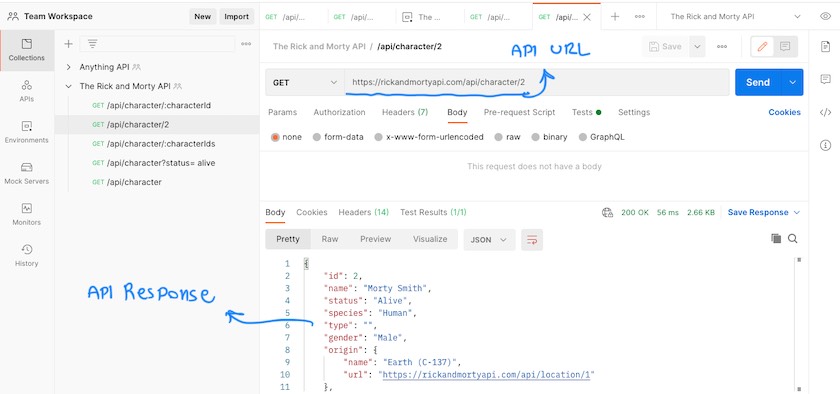
Task: Copy response with the copy icon
Action: point(776,239)
